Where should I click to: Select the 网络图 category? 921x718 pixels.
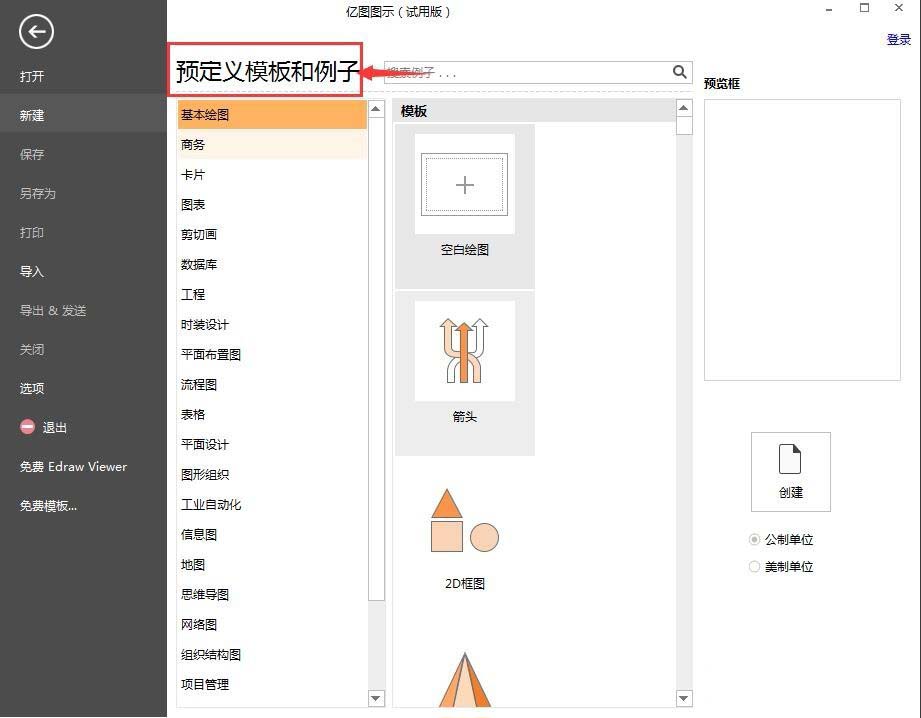pyautogui.click(x=272, y=625)
